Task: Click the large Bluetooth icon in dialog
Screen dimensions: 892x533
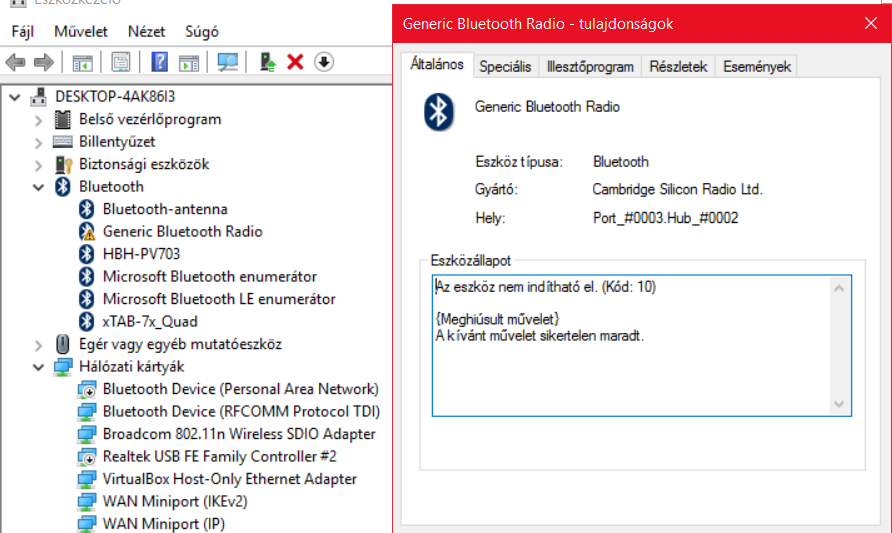Action: [439, 112]
